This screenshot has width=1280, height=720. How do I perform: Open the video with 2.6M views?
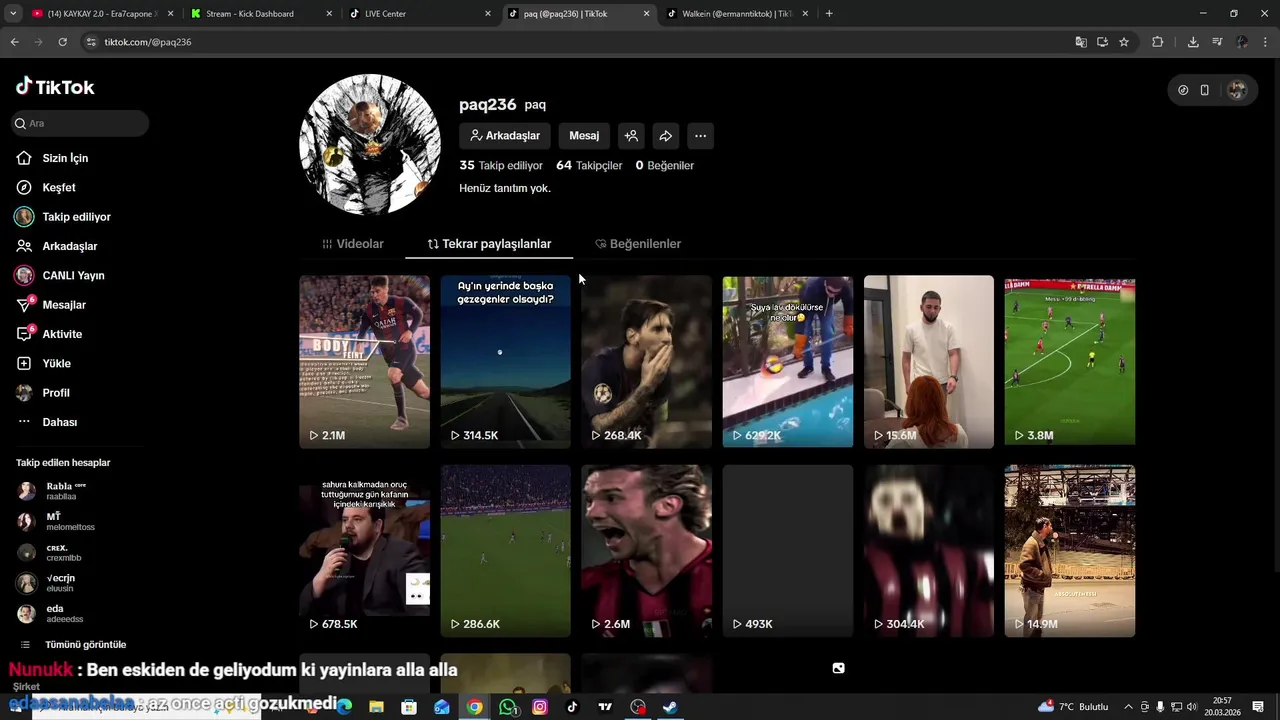646,550
